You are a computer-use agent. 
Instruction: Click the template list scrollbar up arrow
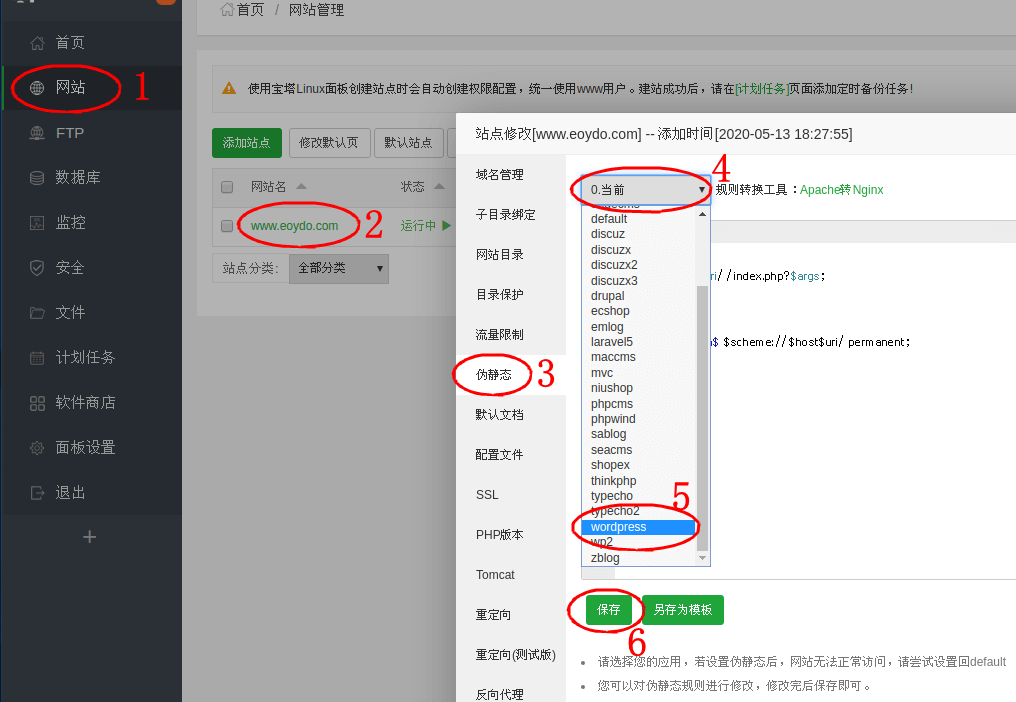click(702, 214)
